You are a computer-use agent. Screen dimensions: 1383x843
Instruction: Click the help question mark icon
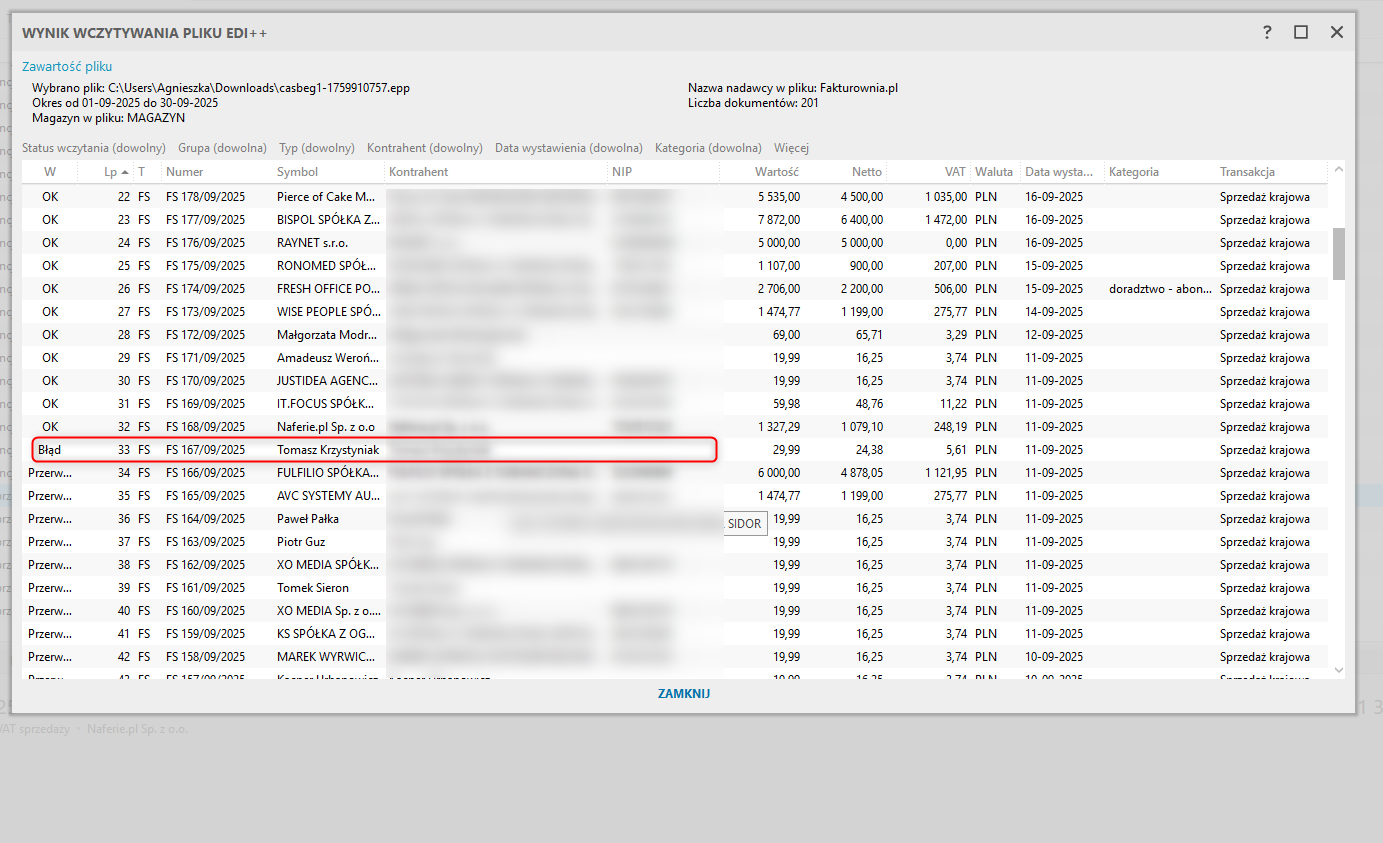tap(1267, 32)
